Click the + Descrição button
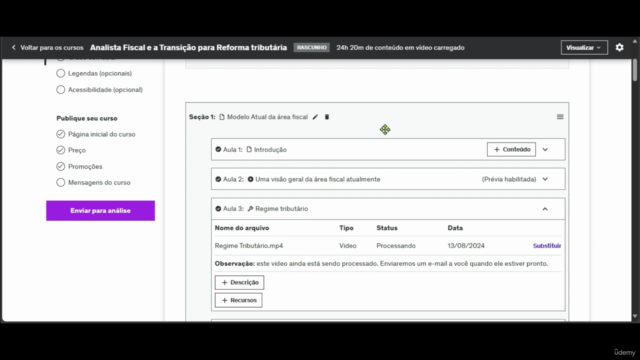This screenshot has height=360, width=640. click(x=240, y=282)
